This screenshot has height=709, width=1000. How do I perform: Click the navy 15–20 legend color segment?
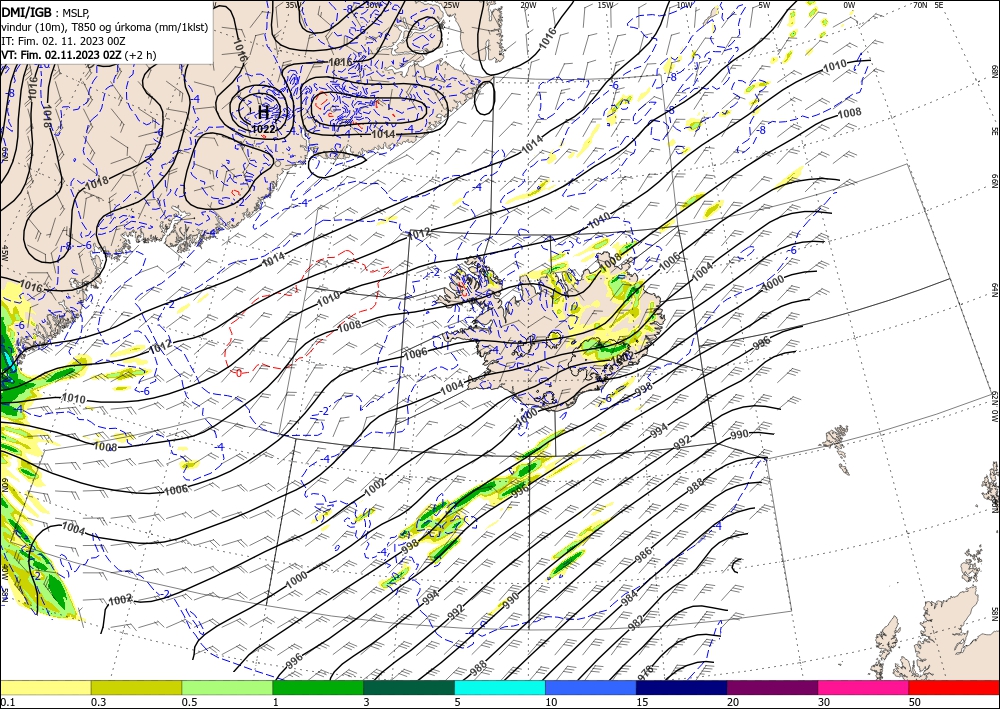click(682, 687)
